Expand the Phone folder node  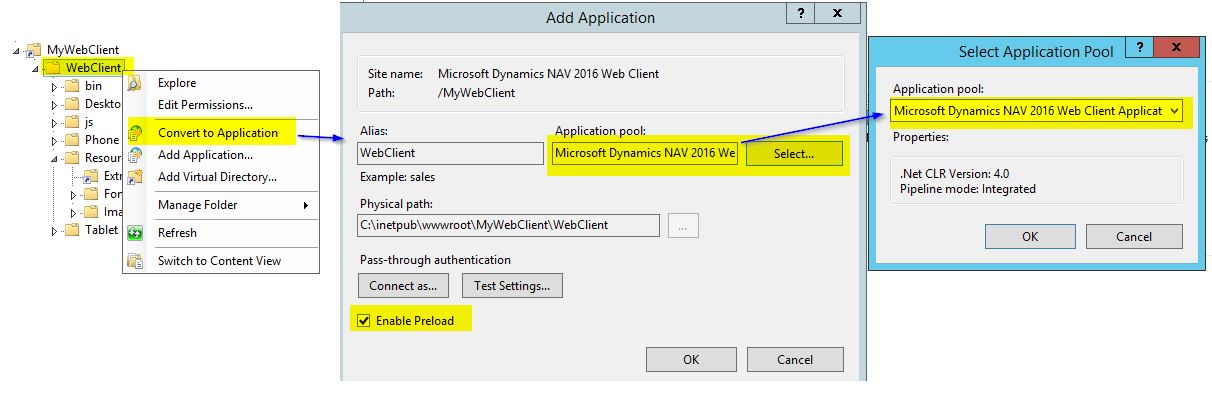coord(56,140)
